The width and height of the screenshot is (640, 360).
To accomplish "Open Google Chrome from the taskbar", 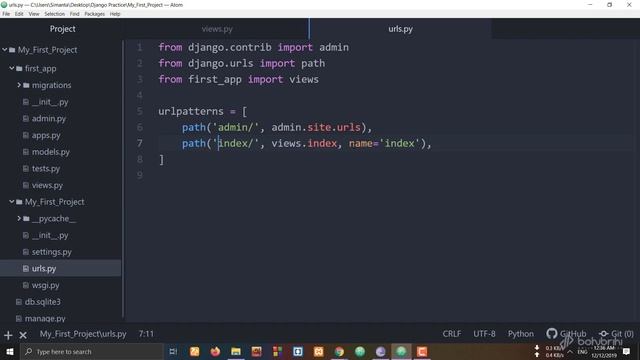I will pos(339,351).
